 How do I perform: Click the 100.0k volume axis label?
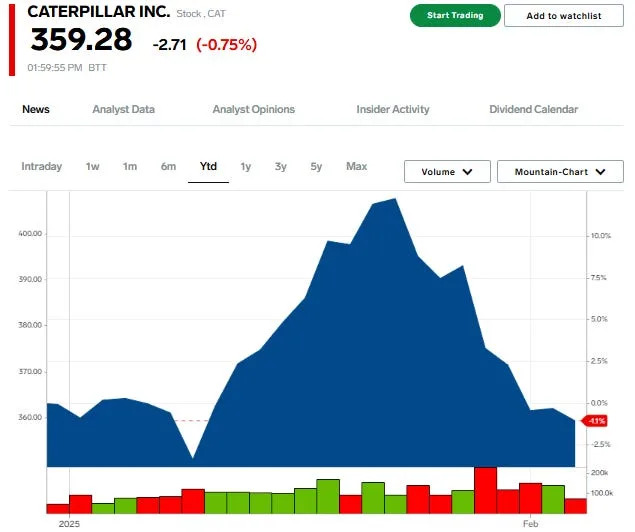tap(602, 493)
